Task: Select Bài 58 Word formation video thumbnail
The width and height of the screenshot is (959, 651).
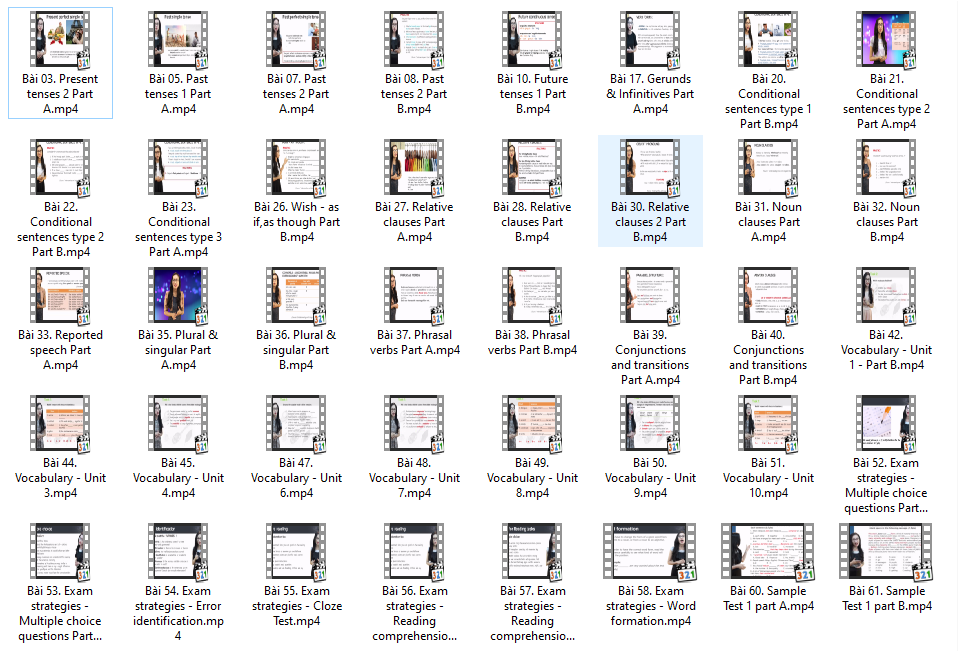Action: coord(650,552)
